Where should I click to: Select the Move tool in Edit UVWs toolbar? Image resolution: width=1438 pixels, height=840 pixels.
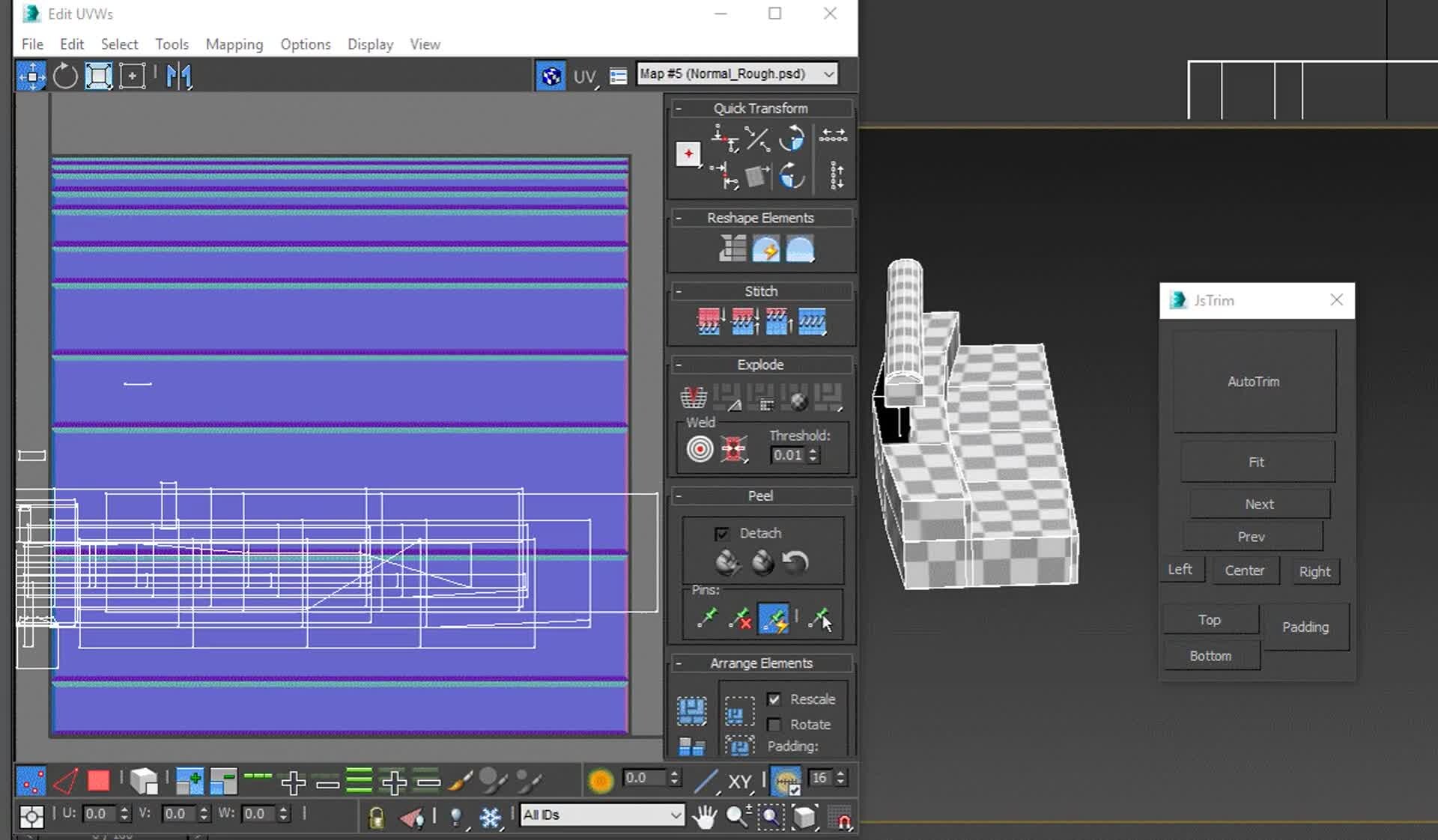tap(31, 75)
